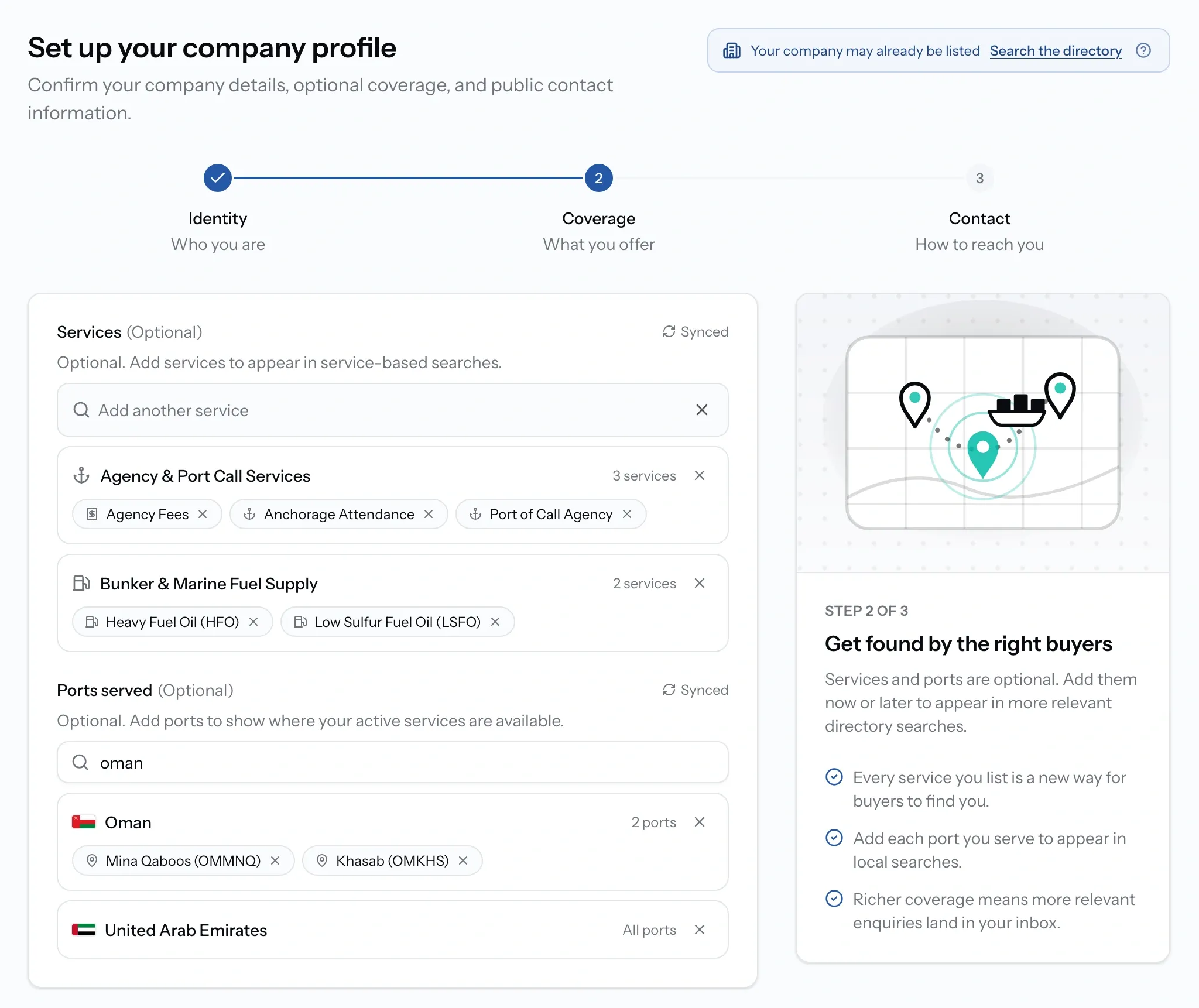Click the STEP 2 OF 3 label
The width and height of the screenshot is (1199, 1008).
[866, 611]
